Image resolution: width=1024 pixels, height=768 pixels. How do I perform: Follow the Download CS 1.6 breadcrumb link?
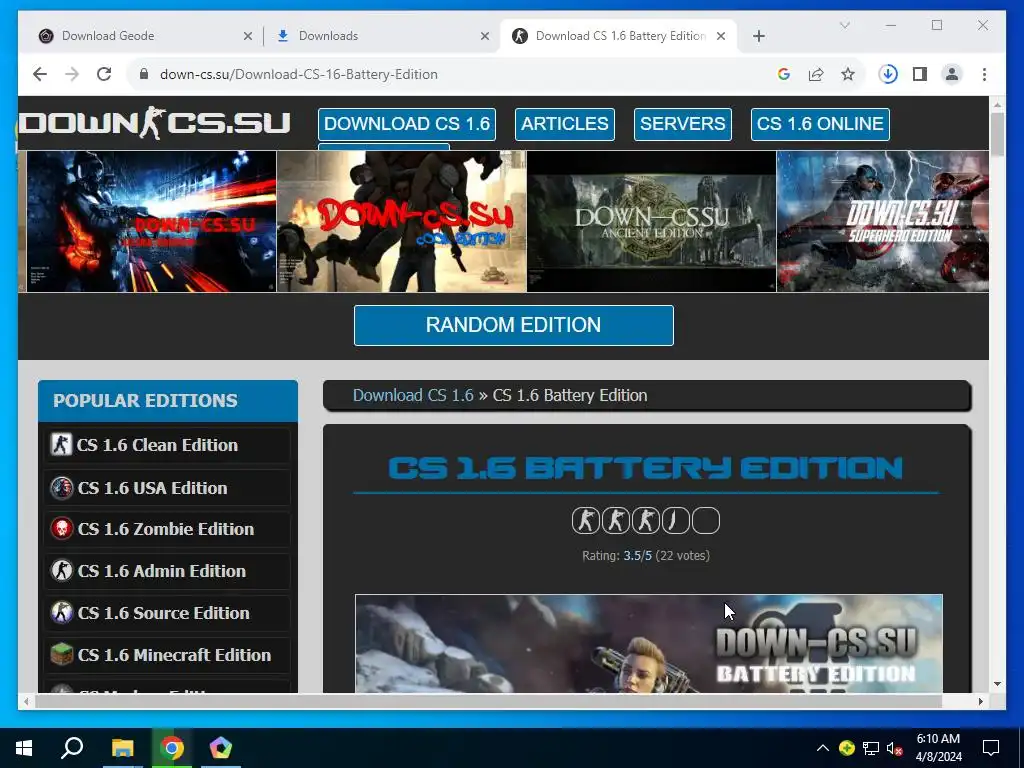(413, 396)
